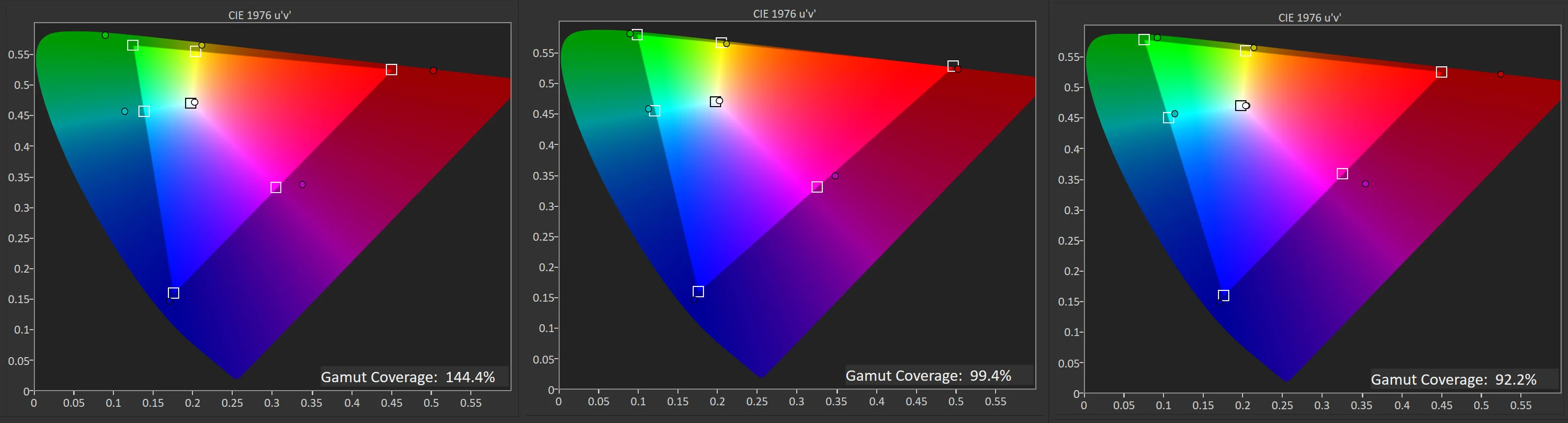
Task: Select the magenta target square in the 92.2% chart
Action: click(1342, 174)
